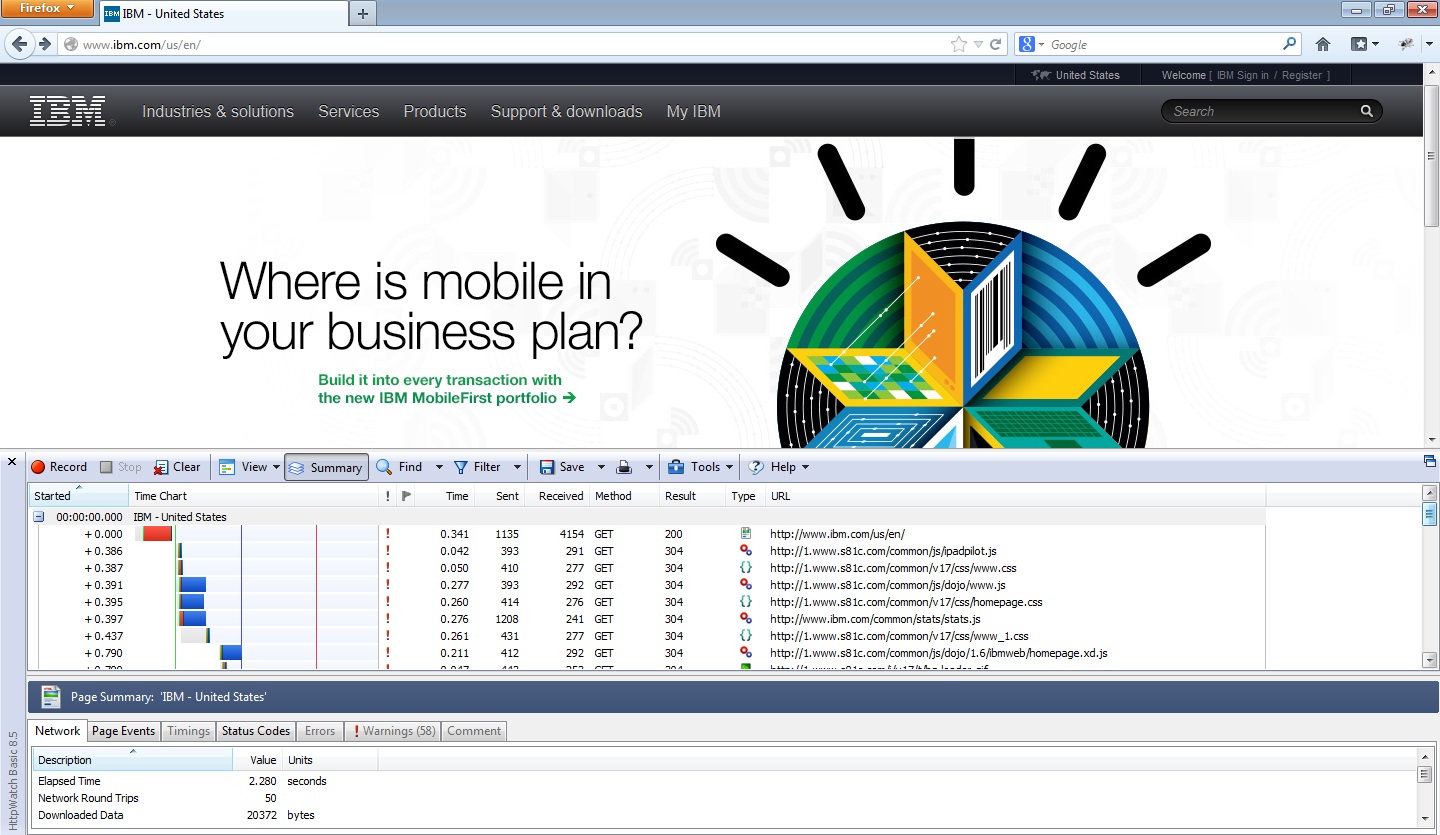The image size is (1440, 835).
Task: Sort by the Started column header
Action: pos(78,496)
